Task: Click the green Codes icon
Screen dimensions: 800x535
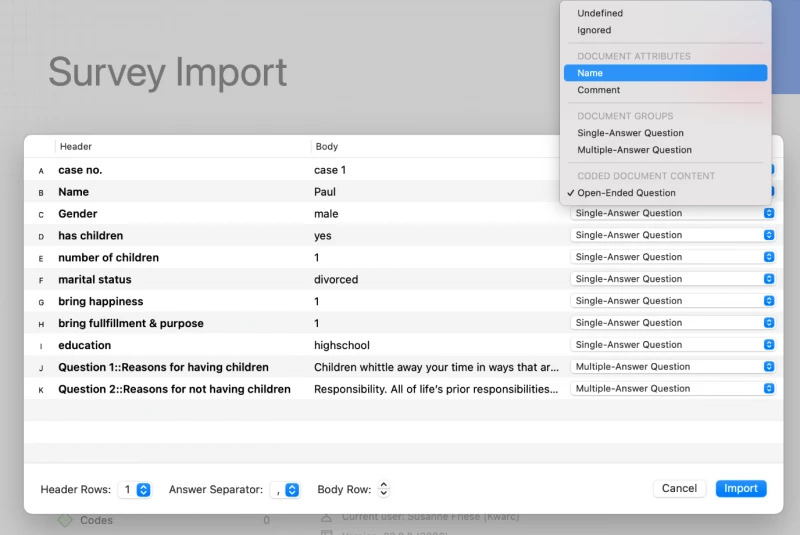Action: coord(65,521)
